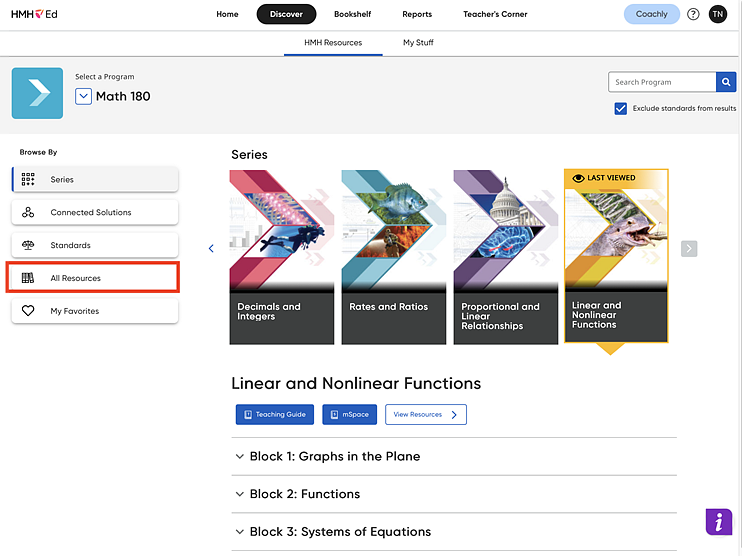Click the All Resources books icon
The width and height of the screenshot is (742, 556).
[28, 278]
